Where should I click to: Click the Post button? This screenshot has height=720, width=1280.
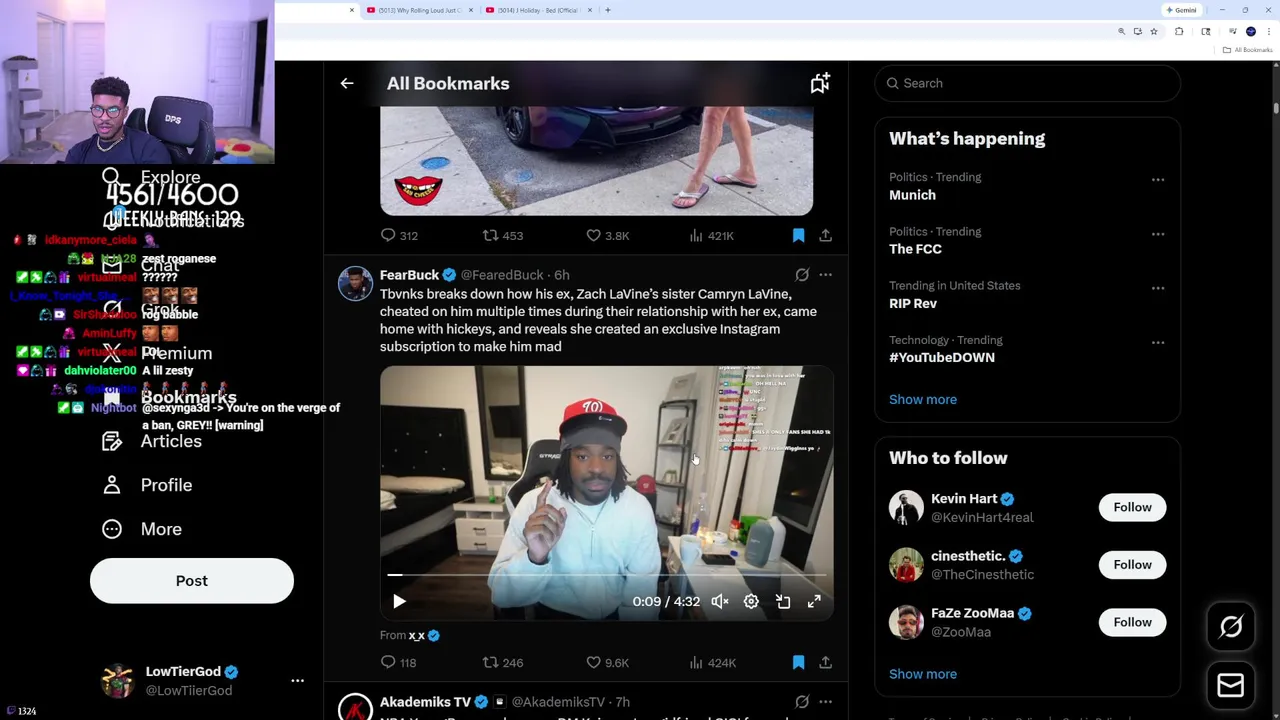coord(192,581)
